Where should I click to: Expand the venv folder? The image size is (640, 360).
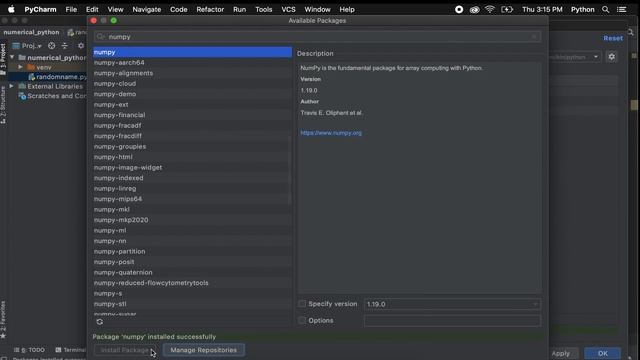(20, 67)
